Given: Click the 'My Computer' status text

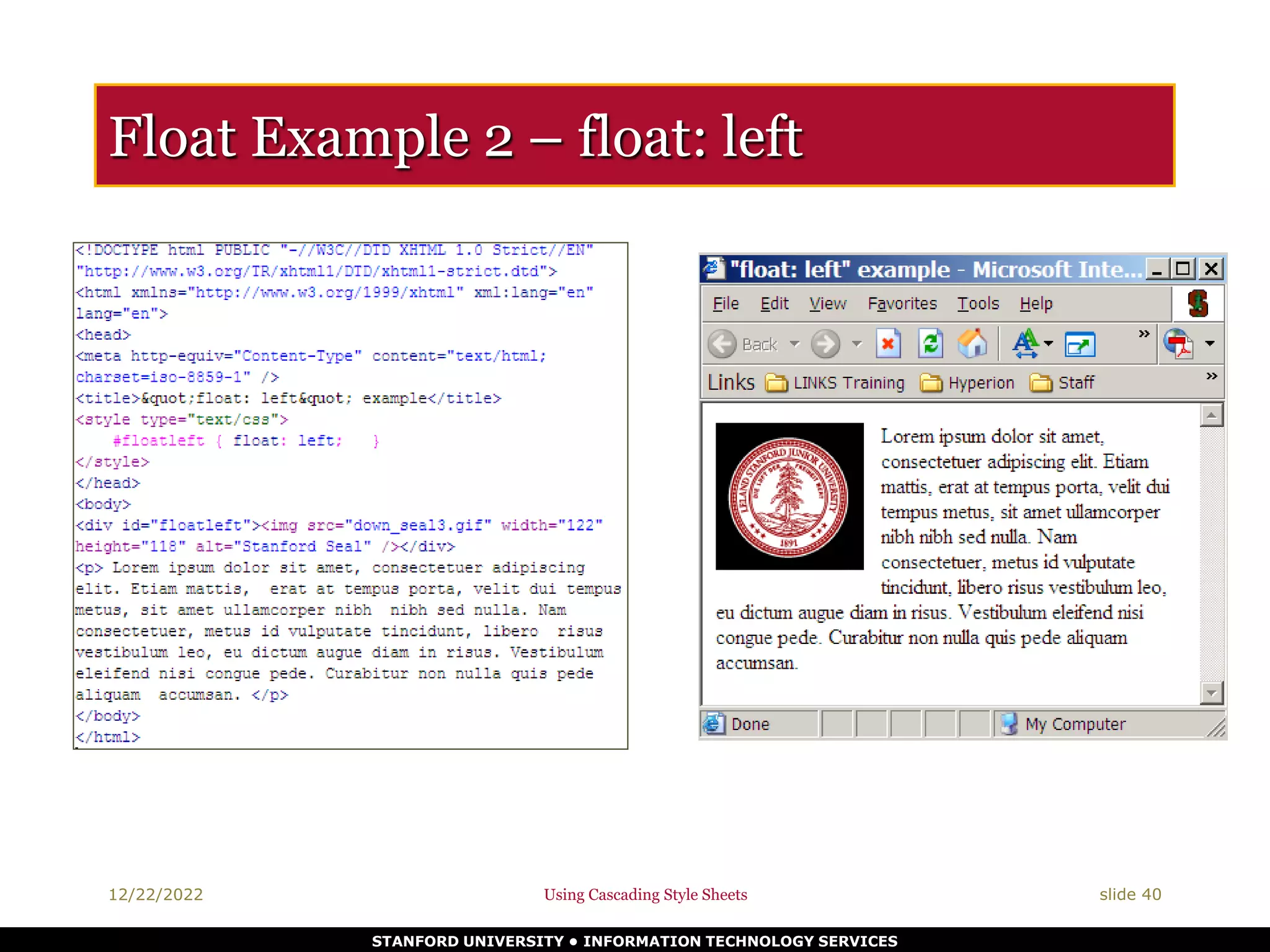Looking at the screenshot, I should pos(1075,725).
